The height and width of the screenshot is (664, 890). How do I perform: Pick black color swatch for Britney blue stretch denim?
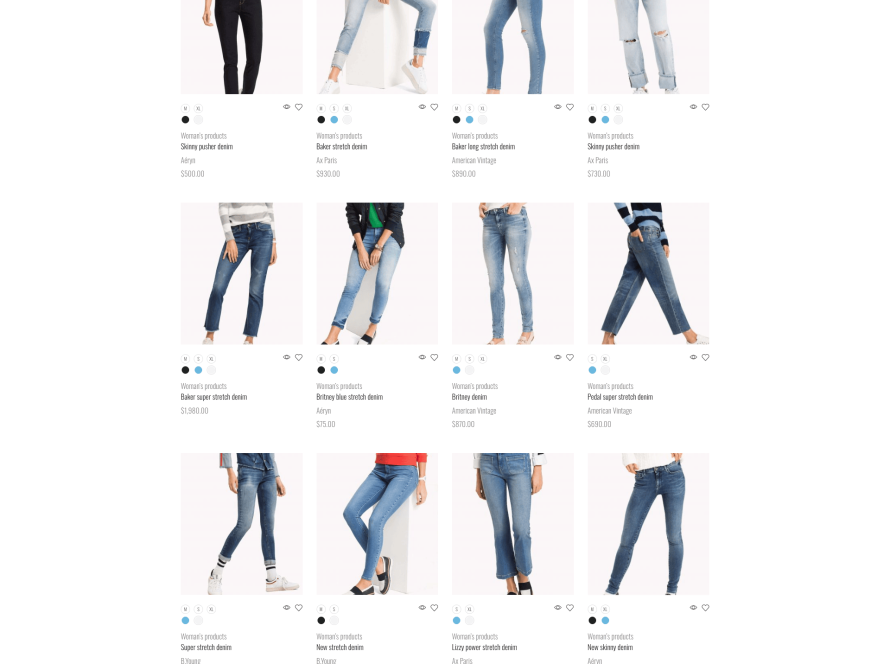pyautogui.click(x=321, y=370)
